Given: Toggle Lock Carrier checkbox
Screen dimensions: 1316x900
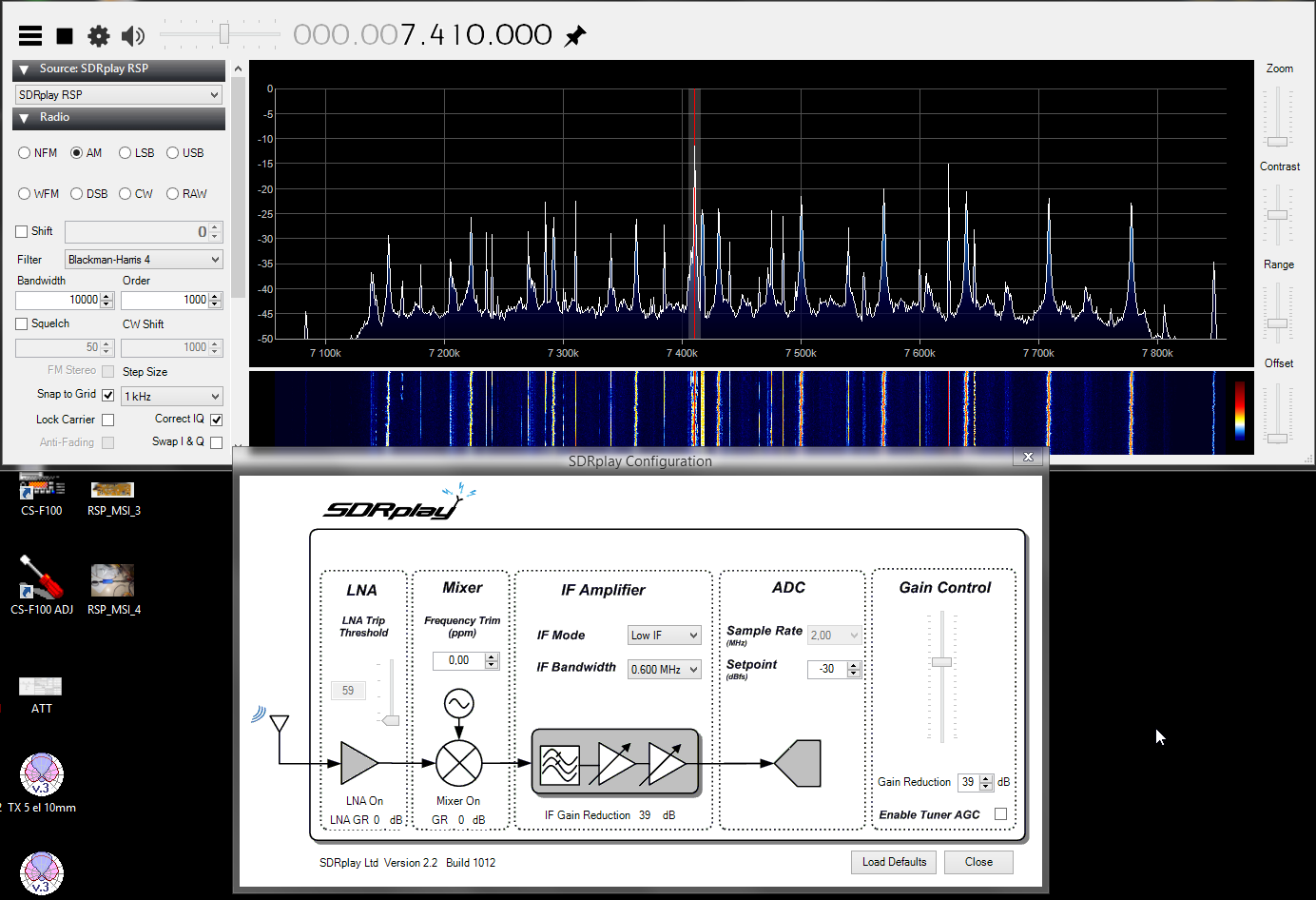Looking at the screenshot, I should click(108, 420).
